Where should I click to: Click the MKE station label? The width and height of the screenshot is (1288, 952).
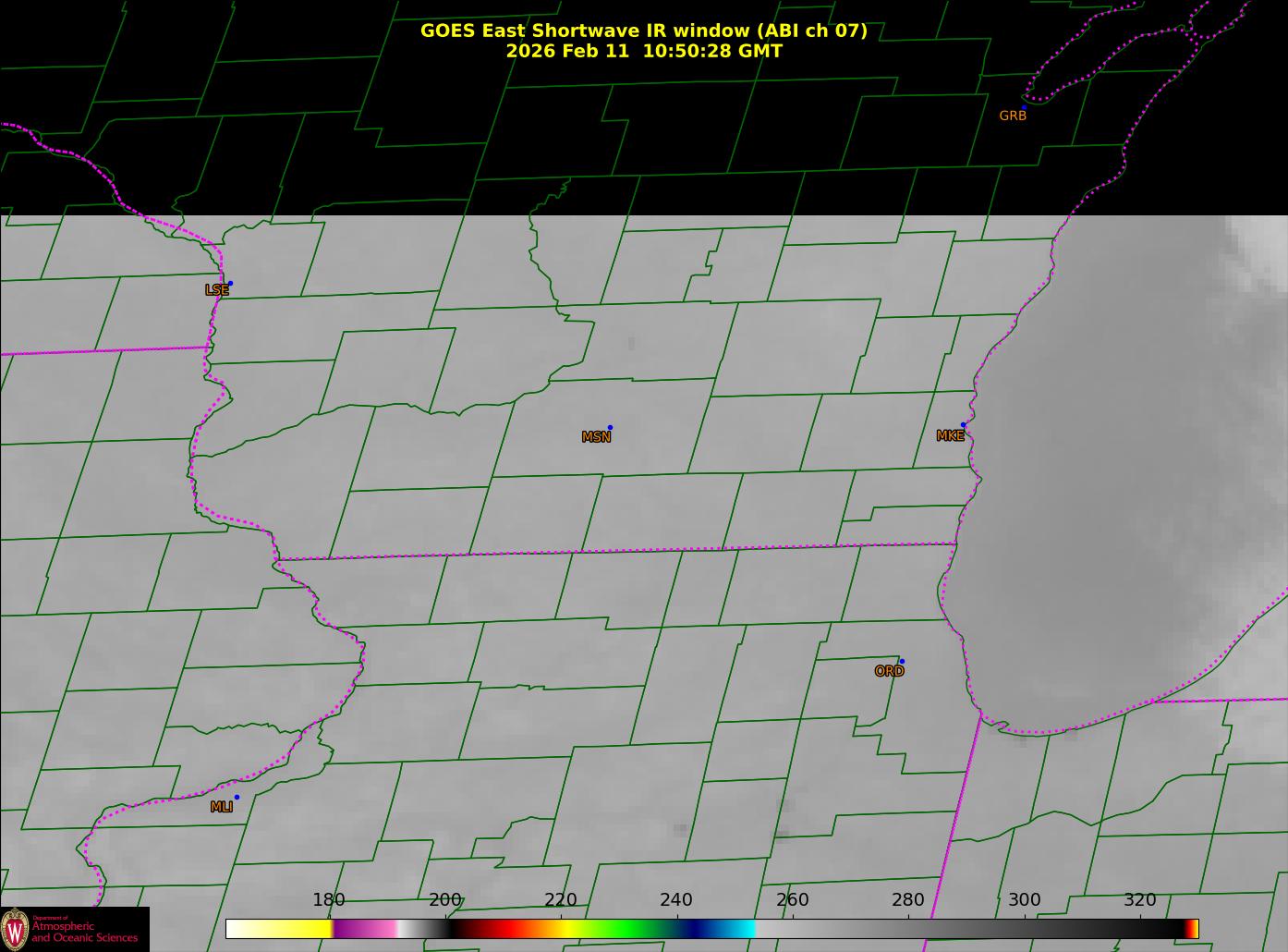tap(950, 436)
